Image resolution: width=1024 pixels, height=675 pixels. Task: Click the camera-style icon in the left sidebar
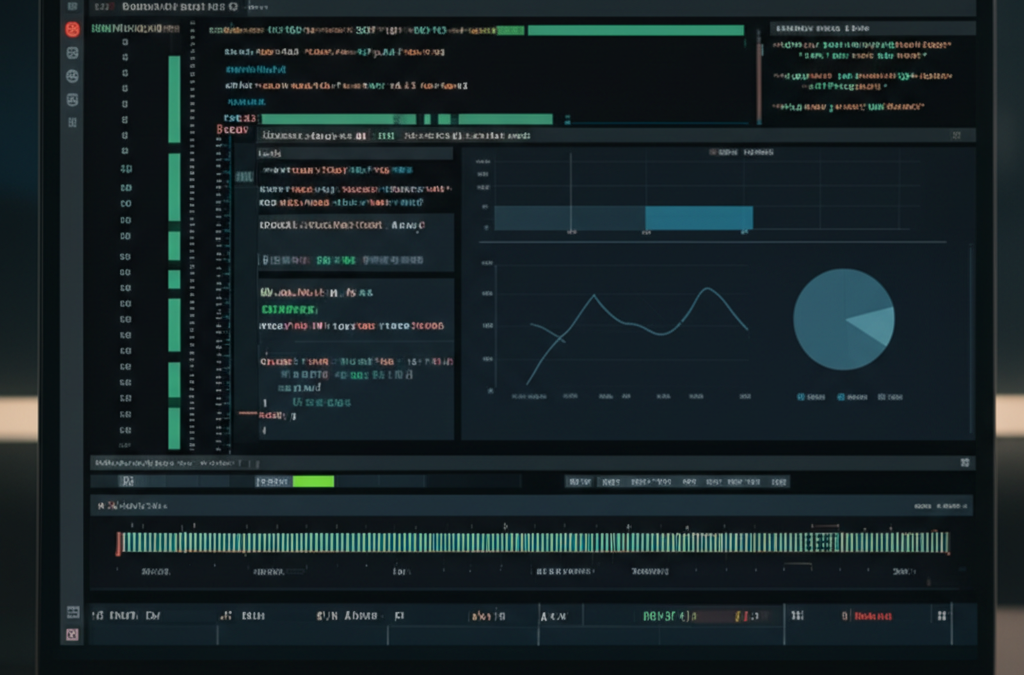72,99
